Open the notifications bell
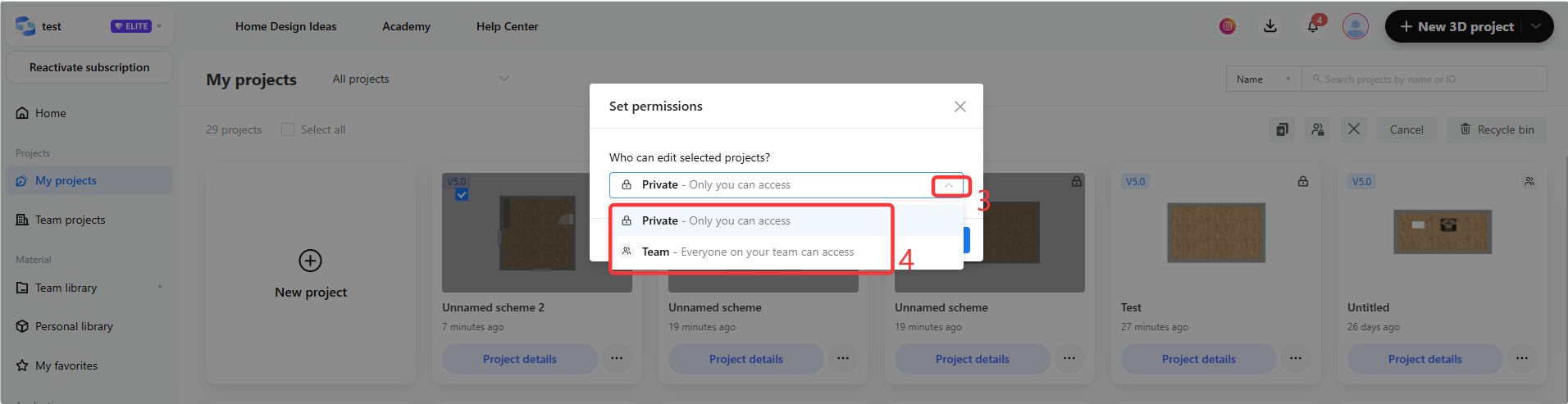 coord(1313,26)
